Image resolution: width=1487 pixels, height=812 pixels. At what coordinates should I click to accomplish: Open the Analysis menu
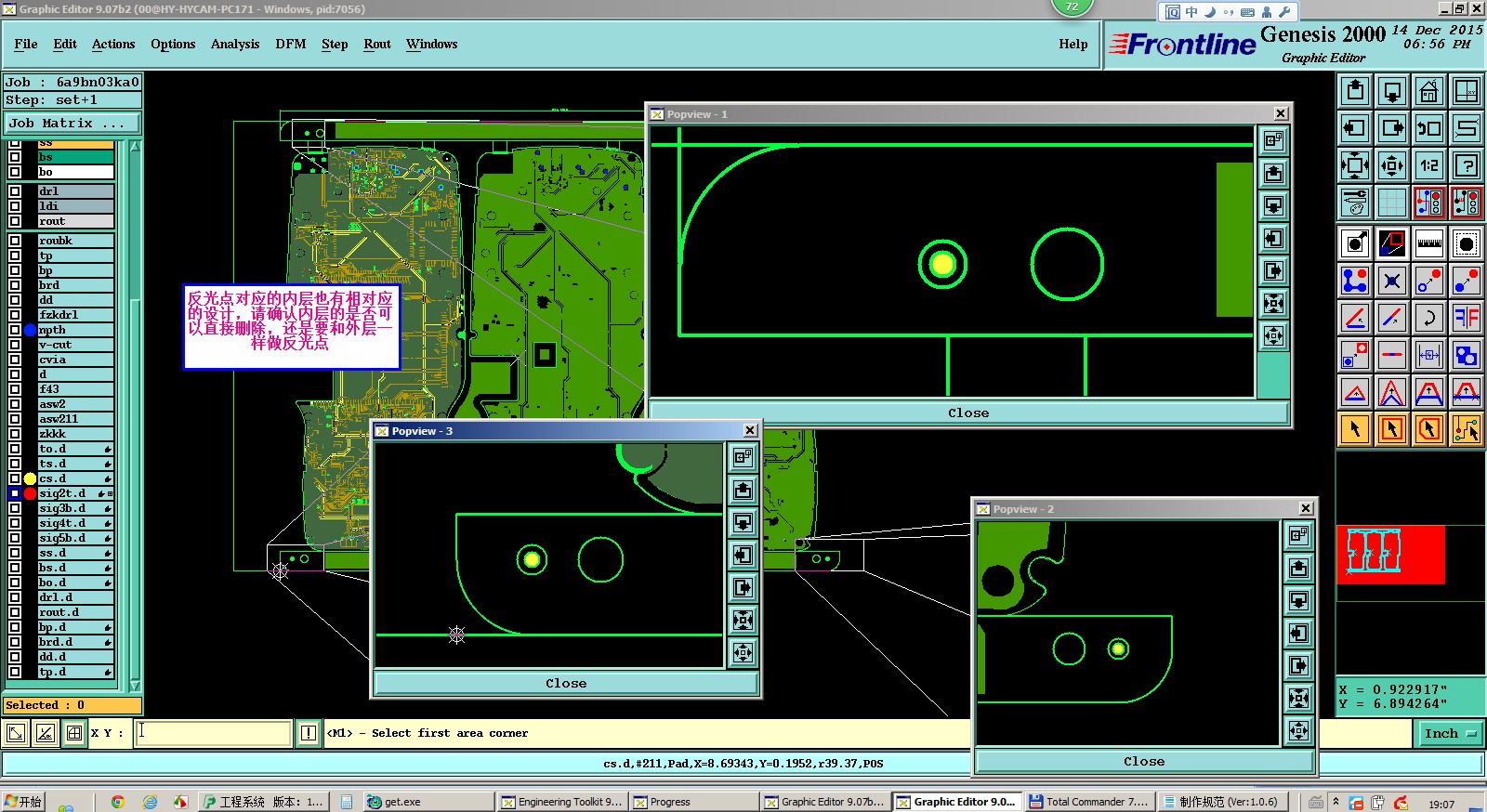[235, 44]
